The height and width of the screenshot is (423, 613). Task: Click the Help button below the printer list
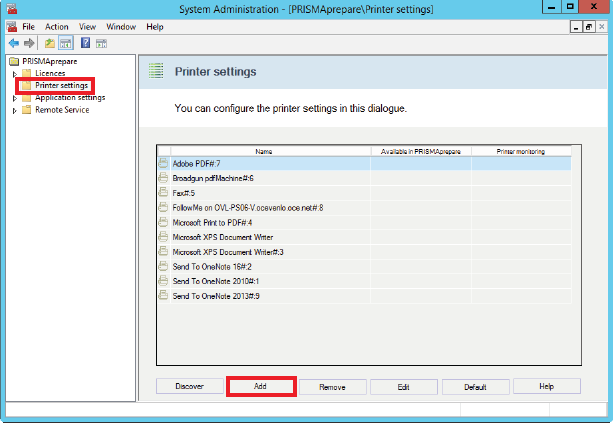pos(547,386)
